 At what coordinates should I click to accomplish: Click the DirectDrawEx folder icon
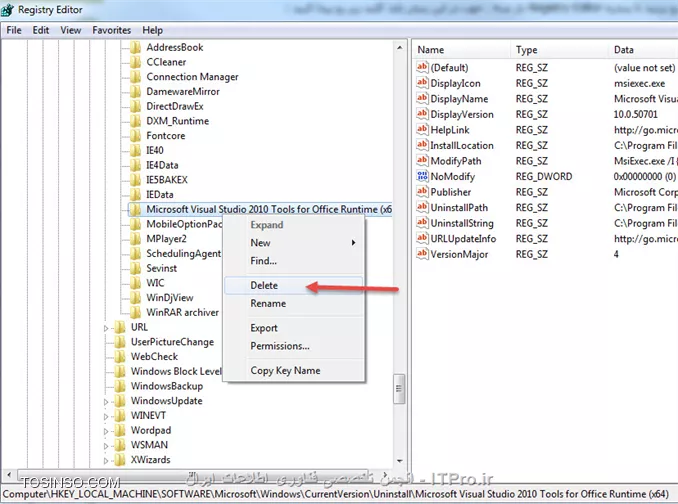coord(136,106)
